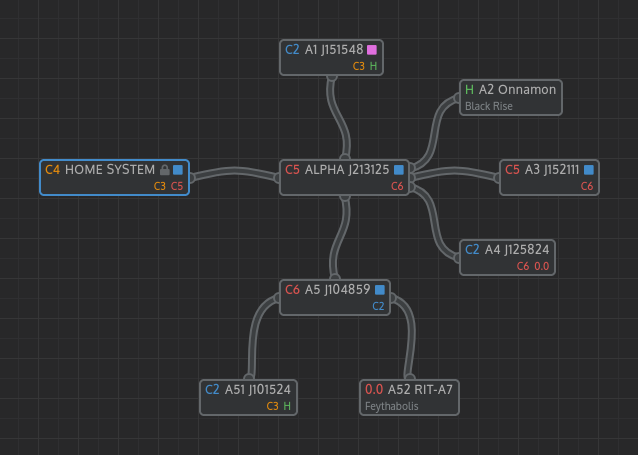Click blue status square on A5 J104859
Viewport: 638px width, 455px height.
point(380,290)
